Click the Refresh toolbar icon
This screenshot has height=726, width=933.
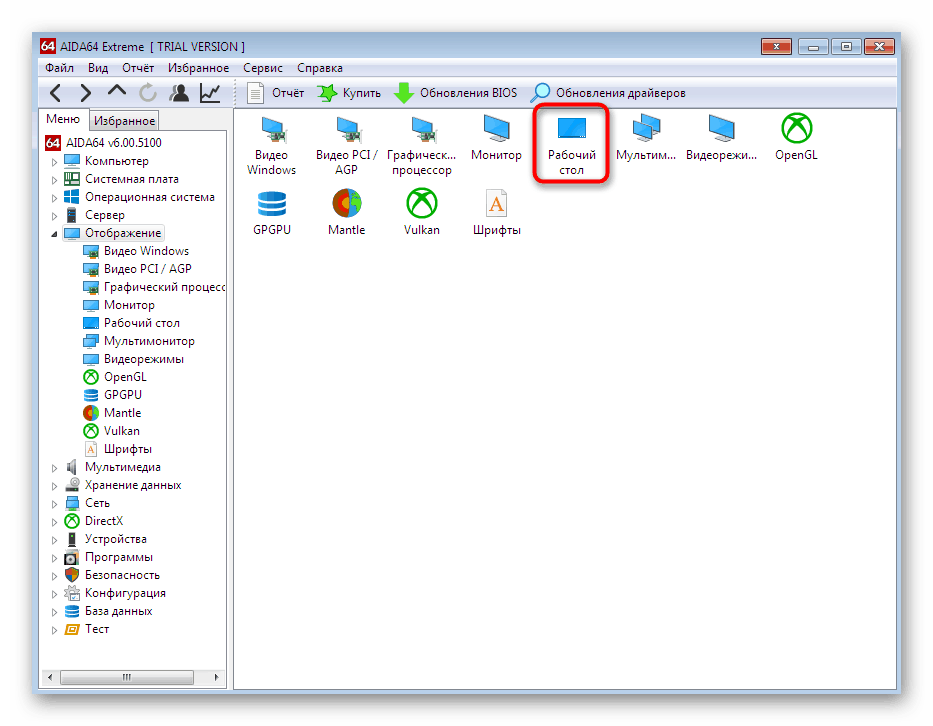148,93
